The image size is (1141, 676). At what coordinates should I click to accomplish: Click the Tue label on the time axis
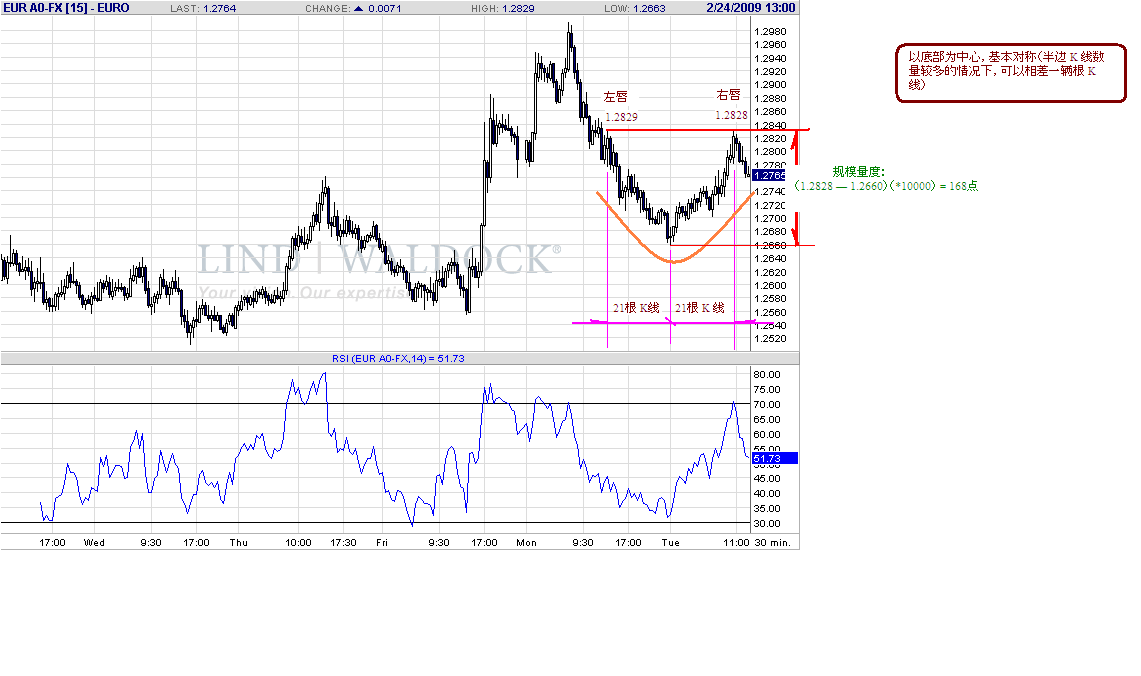670,543
